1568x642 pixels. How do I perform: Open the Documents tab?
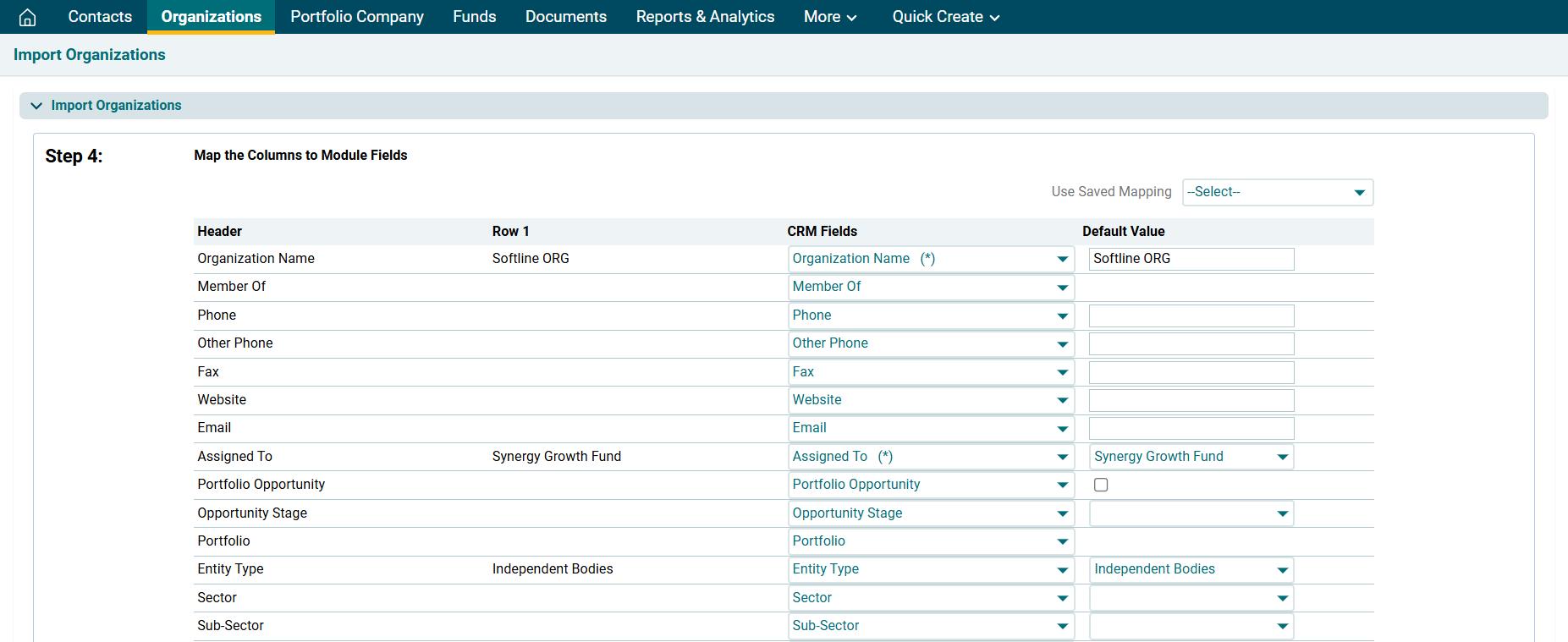[x=565, y=17]
